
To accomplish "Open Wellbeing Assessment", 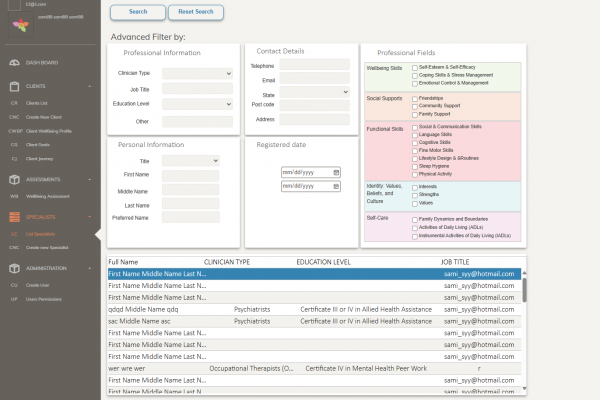I will pos(47,196).
